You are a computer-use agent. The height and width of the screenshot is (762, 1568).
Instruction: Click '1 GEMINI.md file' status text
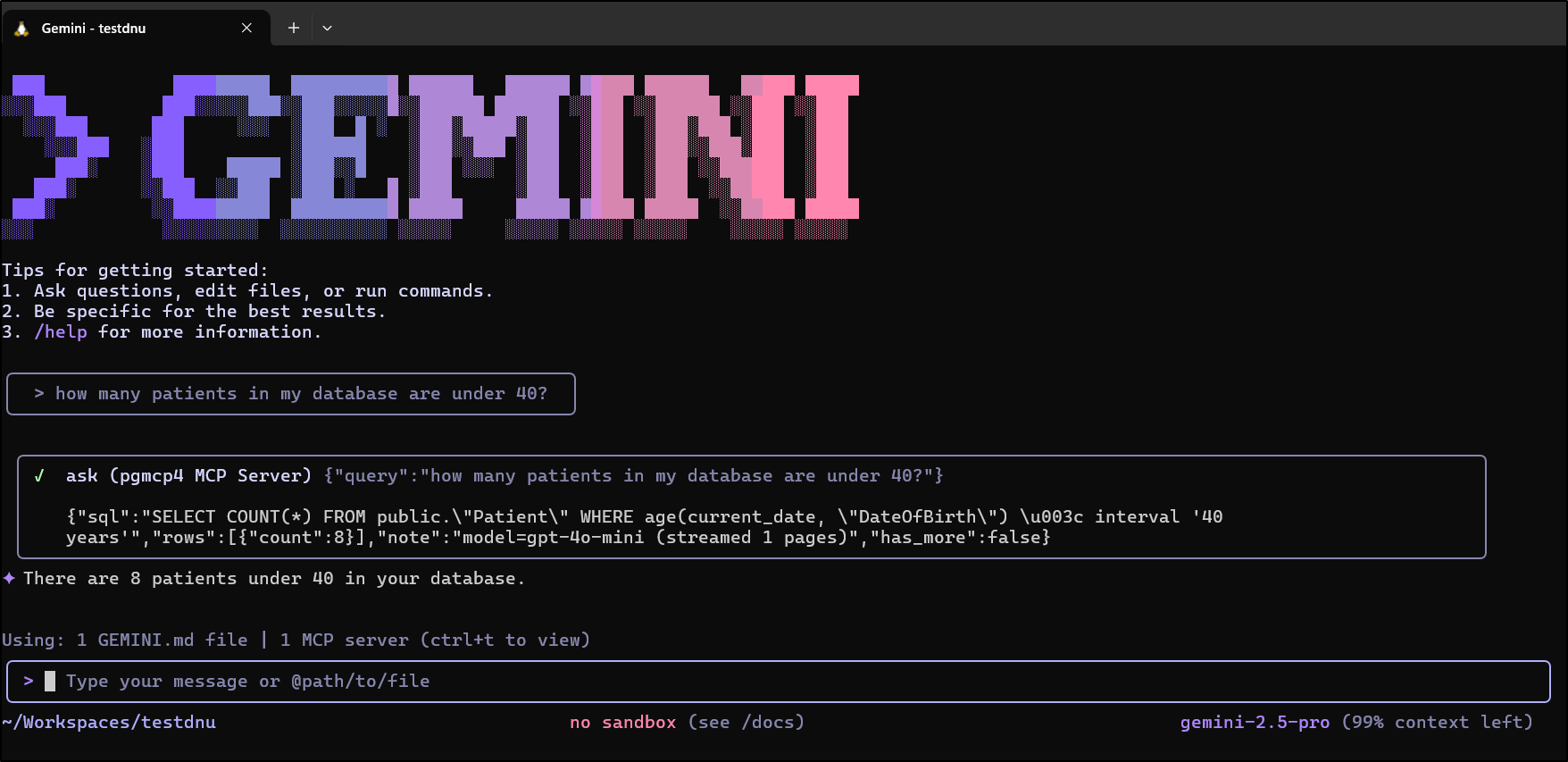162,641
